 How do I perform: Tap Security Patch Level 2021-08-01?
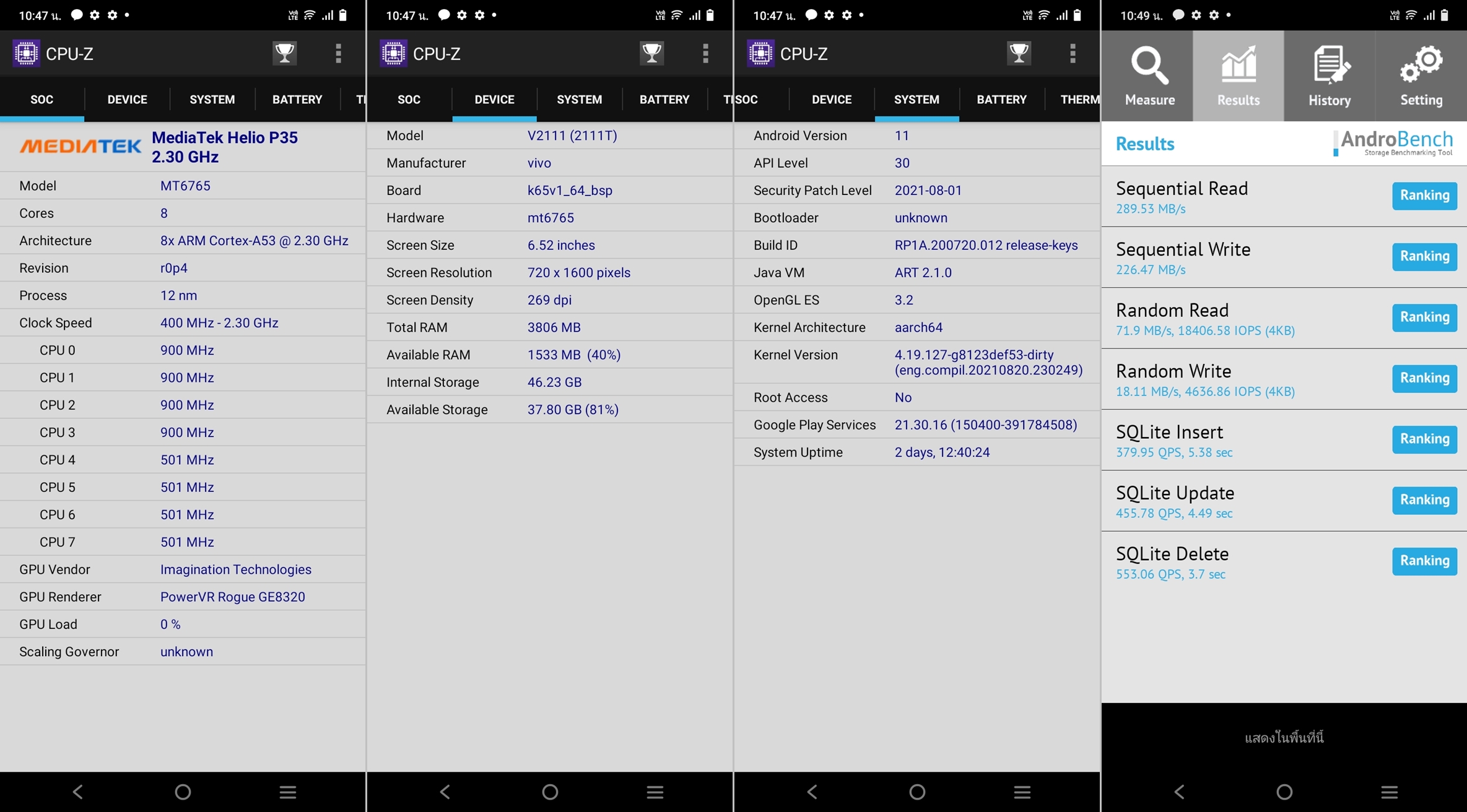point(928,191)
